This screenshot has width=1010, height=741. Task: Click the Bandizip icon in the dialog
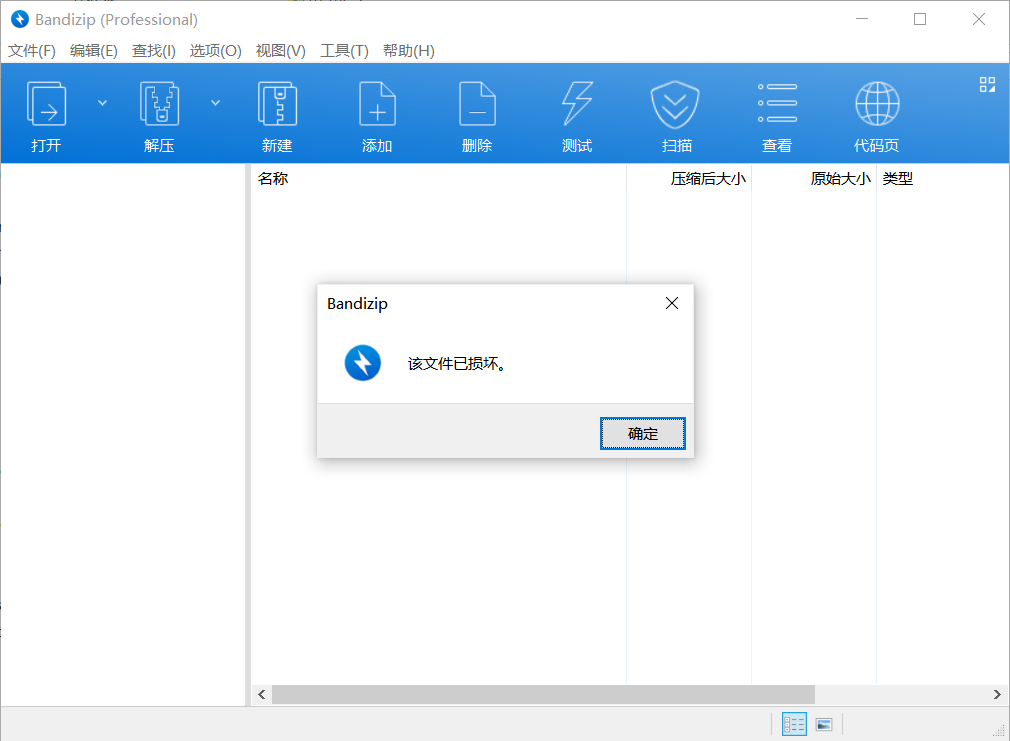pos(363,363)
